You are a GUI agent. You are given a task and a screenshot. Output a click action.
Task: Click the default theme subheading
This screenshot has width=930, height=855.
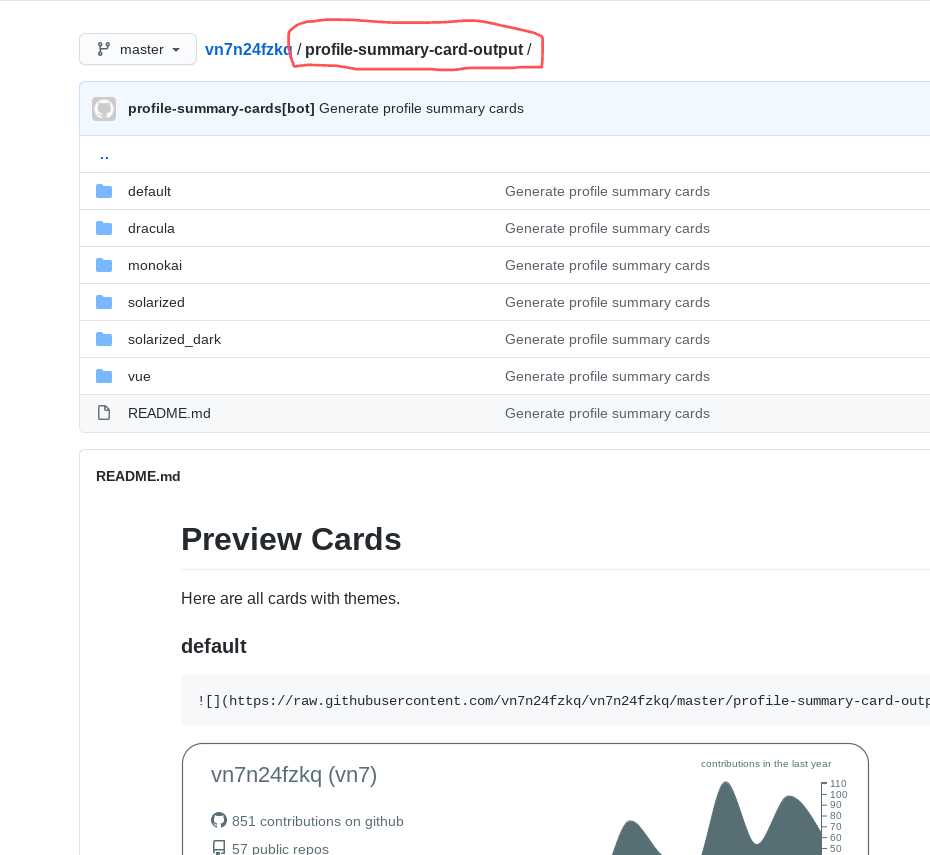pyautogui.click(x=214, y=646)
